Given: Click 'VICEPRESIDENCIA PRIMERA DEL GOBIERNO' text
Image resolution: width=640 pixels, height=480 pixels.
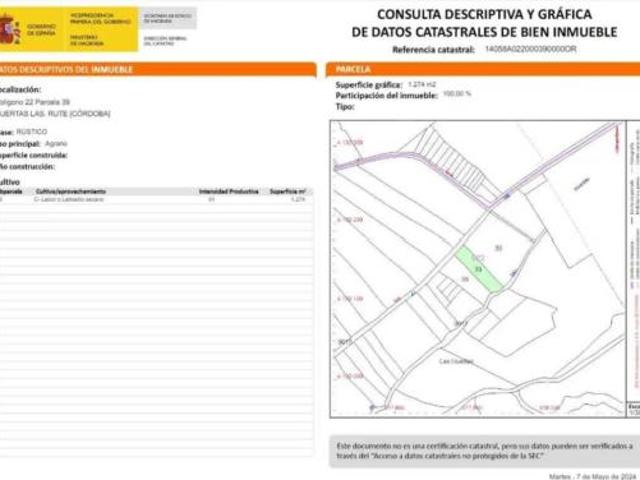Looking at the screenshot, I should pos(100,18).
